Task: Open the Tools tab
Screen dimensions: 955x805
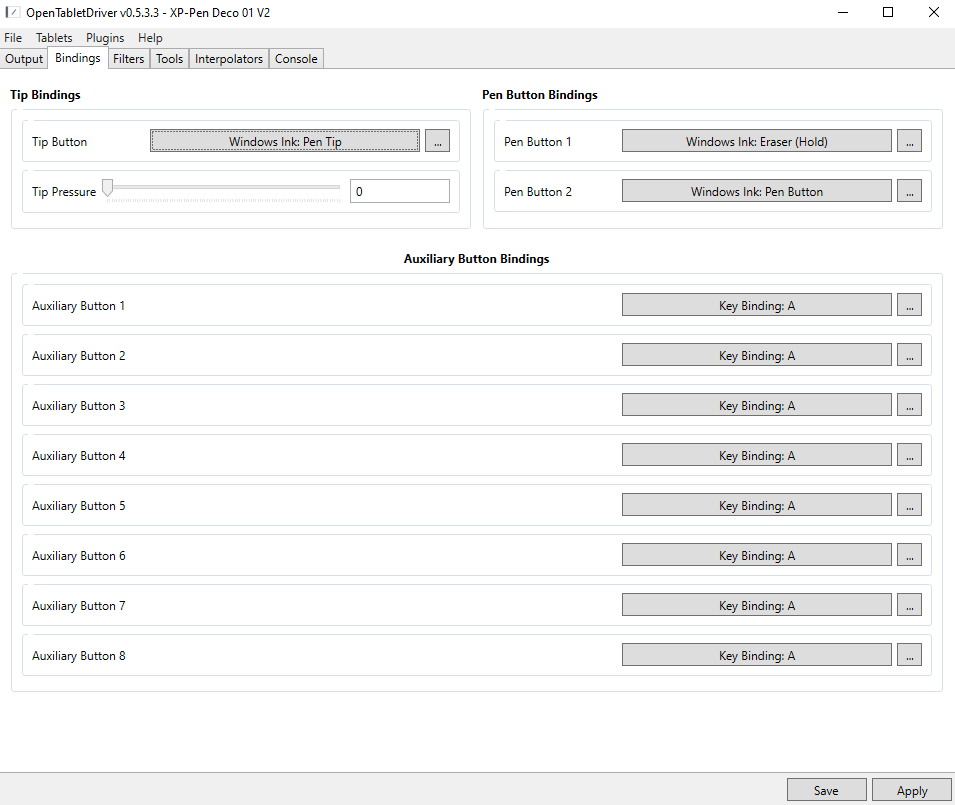Action: point(169,59)
